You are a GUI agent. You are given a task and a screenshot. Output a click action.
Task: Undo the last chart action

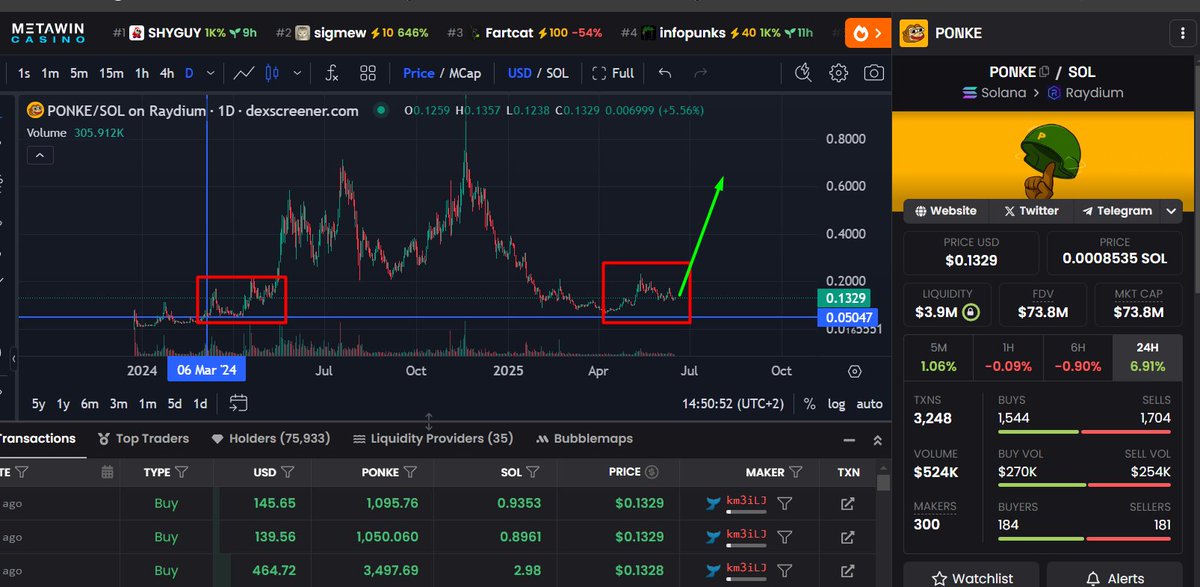pyautogui.click(x=665, y=73)
